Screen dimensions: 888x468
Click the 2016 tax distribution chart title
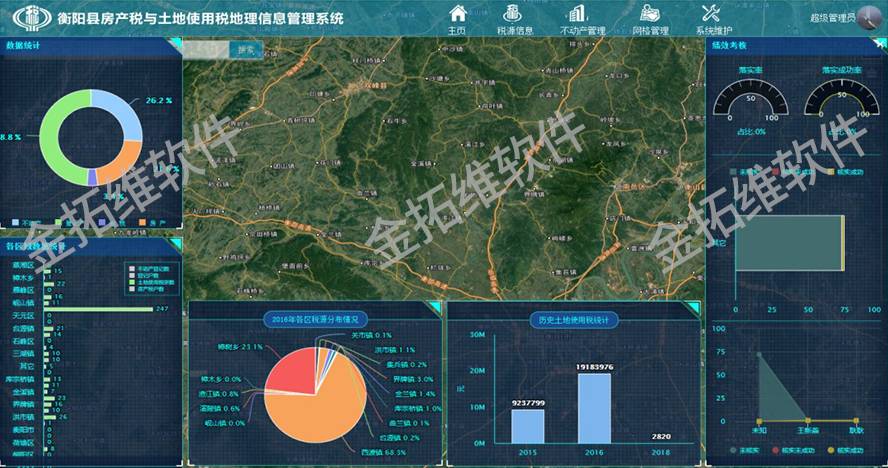pos(315,319)
